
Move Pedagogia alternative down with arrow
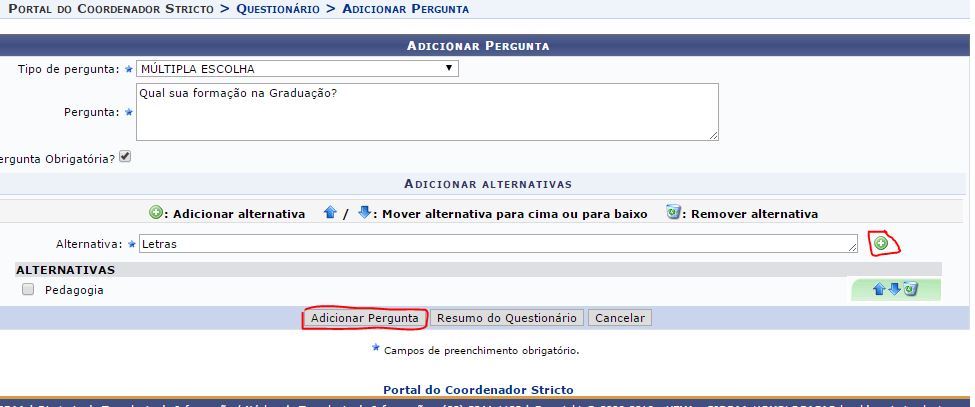coord(896,290)
